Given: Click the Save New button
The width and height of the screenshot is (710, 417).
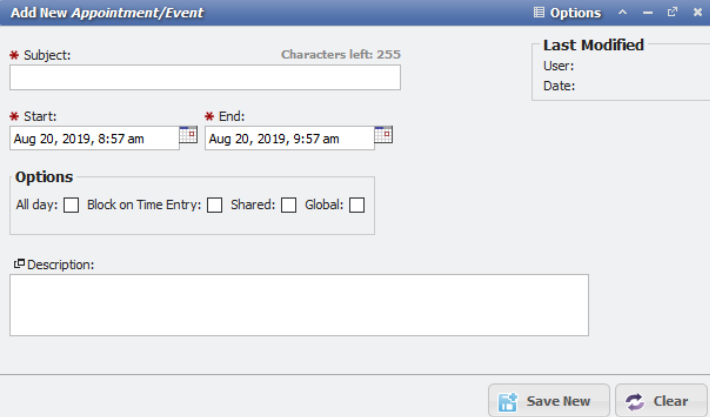Looking at the screenshot, I should click(x=549, y=401).
